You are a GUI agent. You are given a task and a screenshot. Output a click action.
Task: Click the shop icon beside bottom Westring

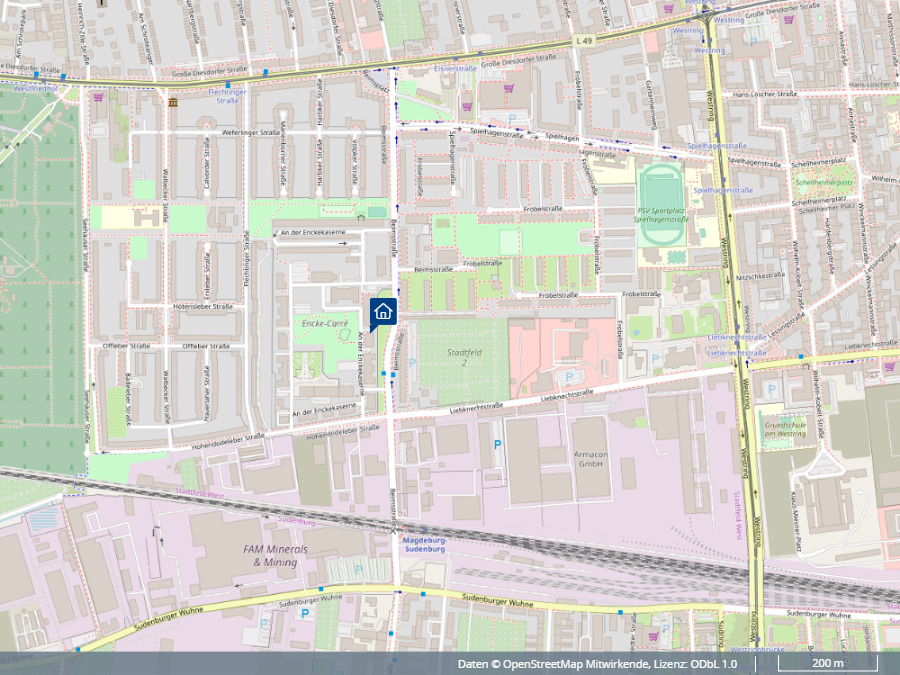tap(653, 634)
